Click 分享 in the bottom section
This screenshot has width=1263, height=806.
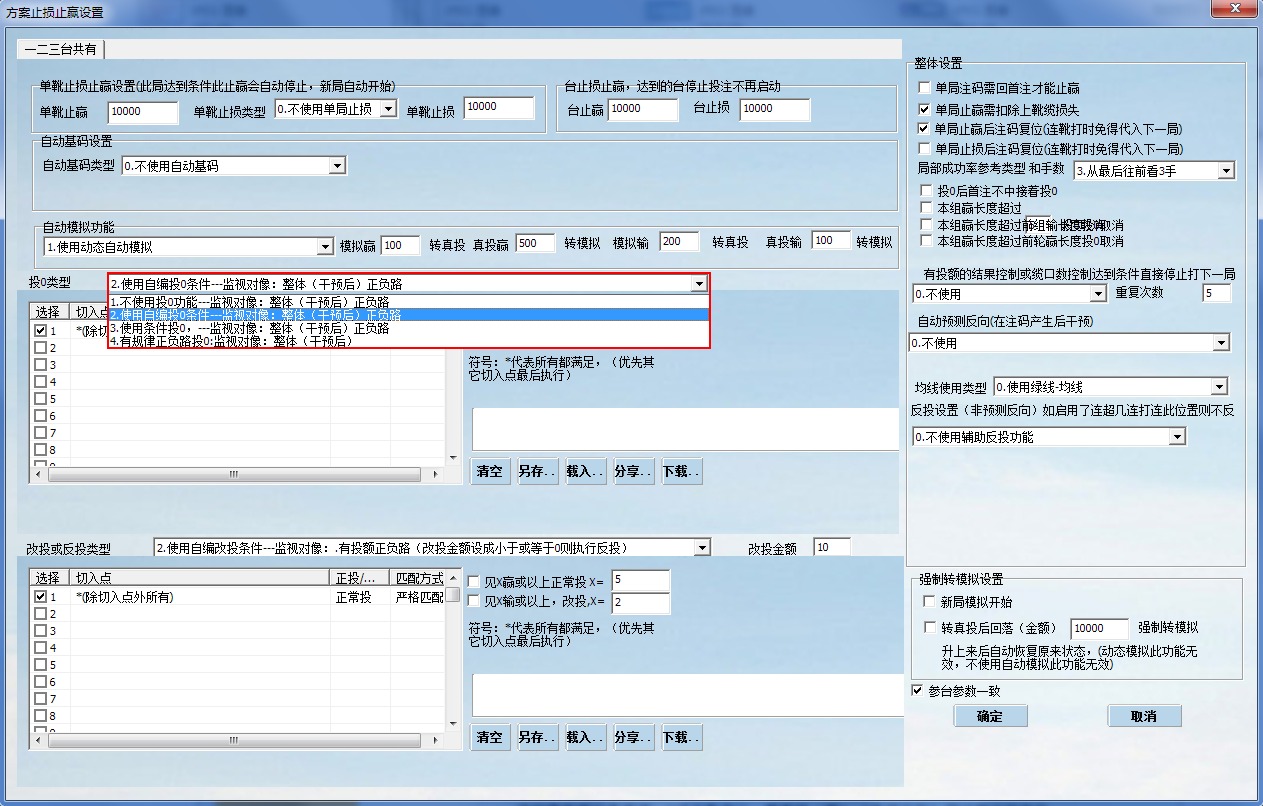(x=632, y=737)
